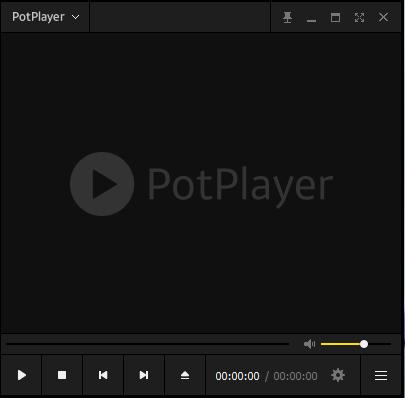405x398 pixels.
Task: Switch to fullscreen mode
Action: coord(359,17)
